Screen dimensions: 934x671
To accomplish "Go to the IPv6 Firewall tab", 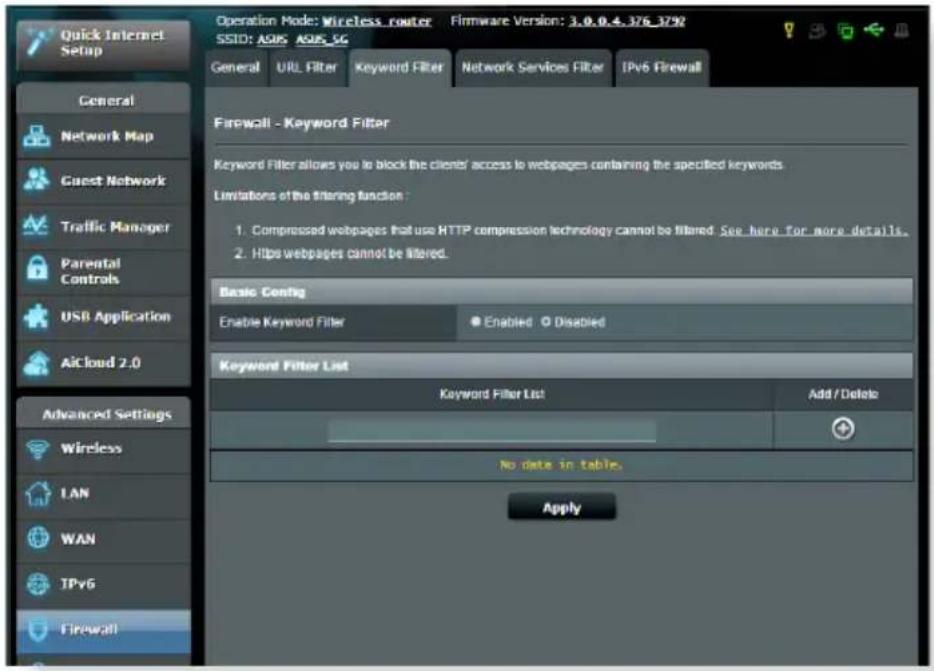I will (x=661, y=67).
